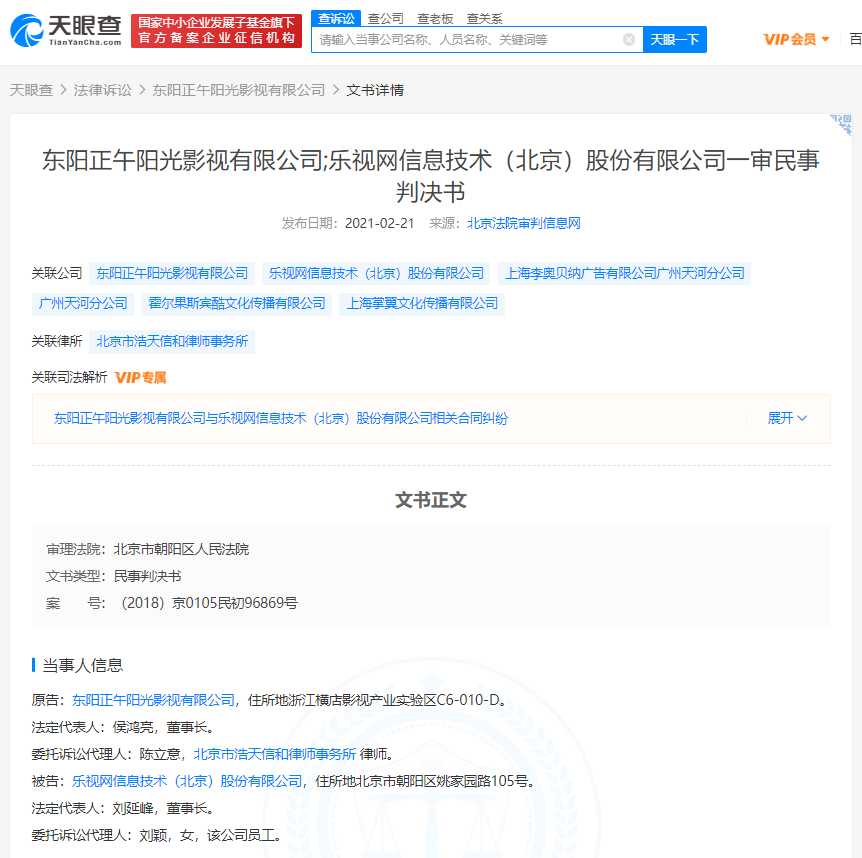Click the 当事人信息 section heading
862x858 pixels.
coord(82,665)
